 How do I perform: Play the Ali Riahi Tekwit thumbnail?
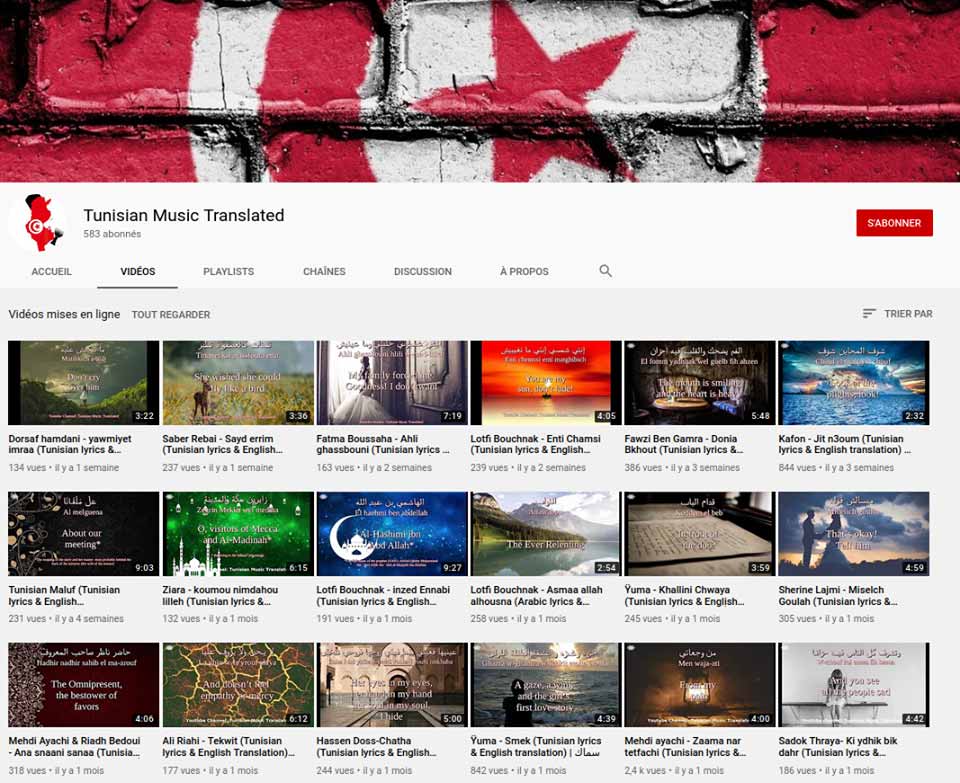point(238,685)
